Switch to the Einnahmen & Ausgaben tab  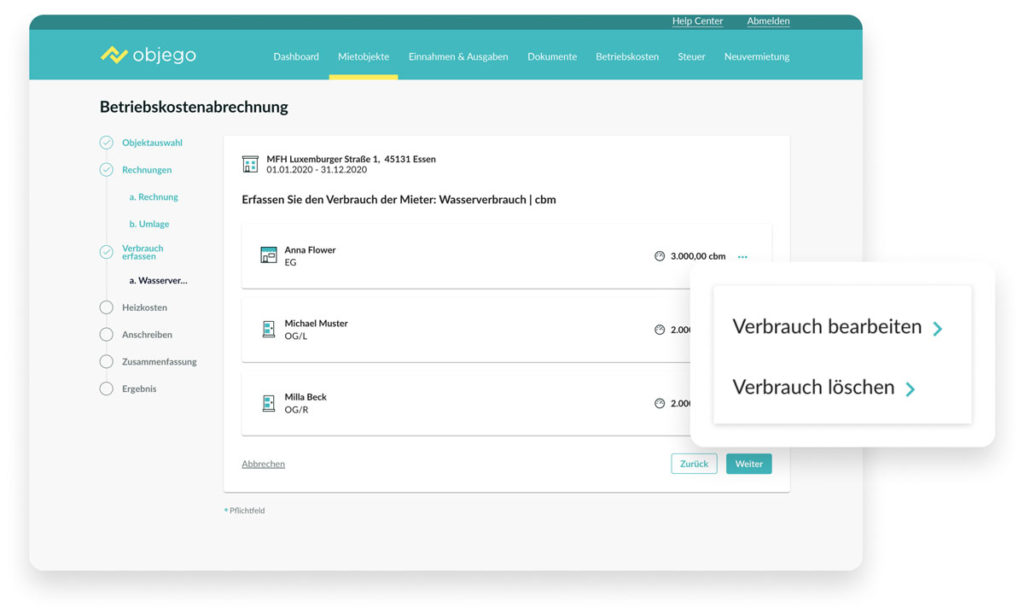click(x=458, y=57)
